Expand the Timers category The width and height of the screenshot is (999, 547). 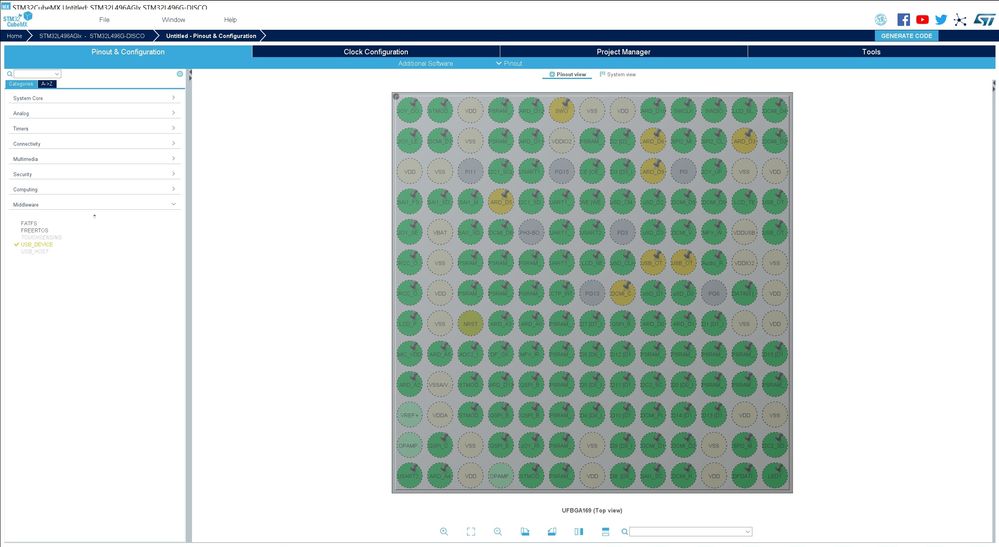tap(94, 129)
